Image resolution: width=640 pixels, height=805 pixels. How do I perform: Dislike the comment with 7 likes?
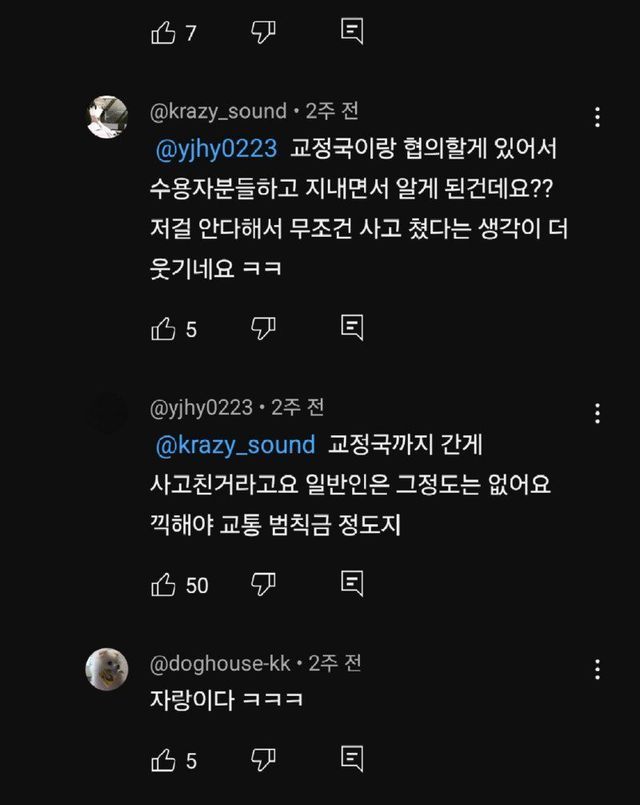tap(262, 33)
